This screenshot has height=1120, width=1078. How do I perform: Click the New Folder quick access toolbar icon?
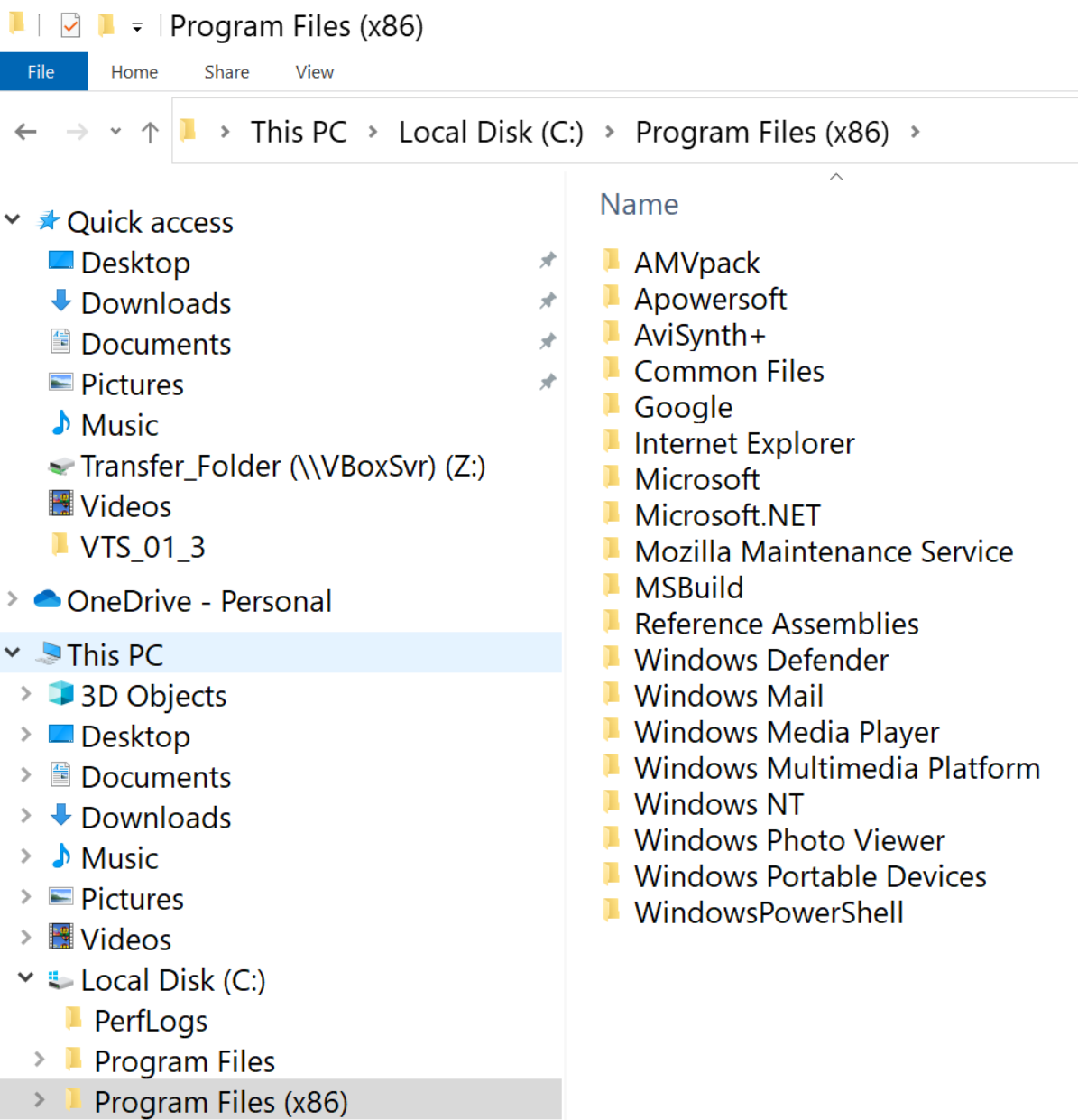(x=106, y=25)
